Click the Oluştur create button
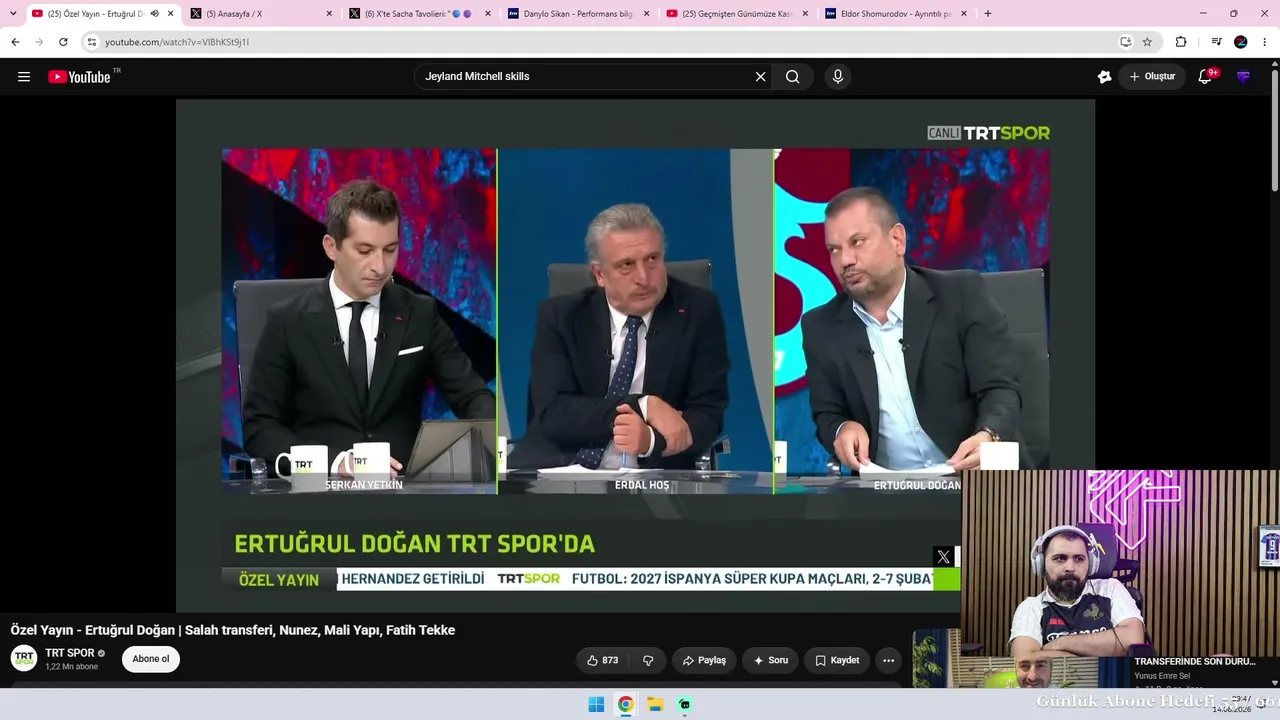 coord(1152,77)
